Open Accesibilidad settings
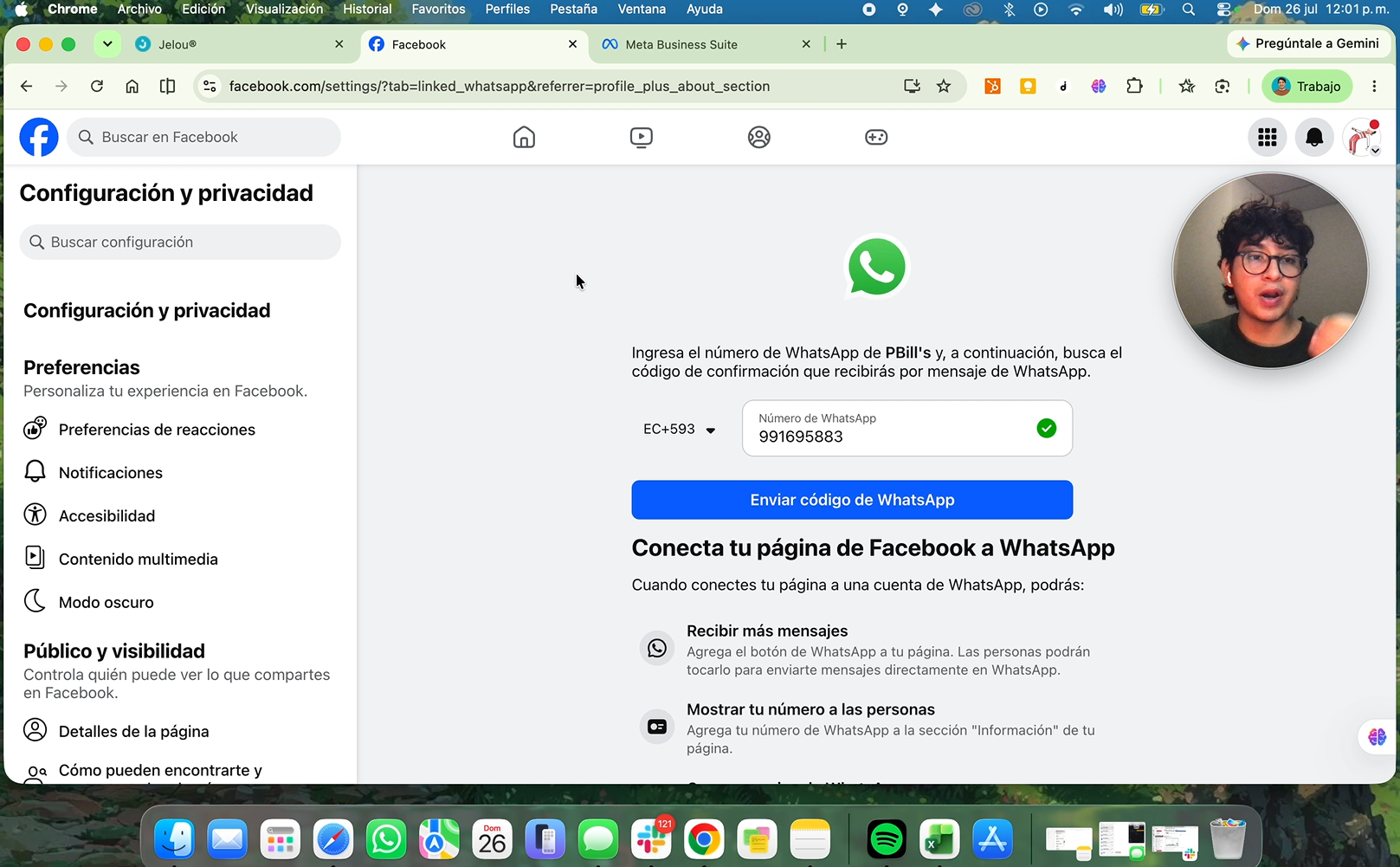This screenshot has width=1400, height=867. click(x=180, y=516)
